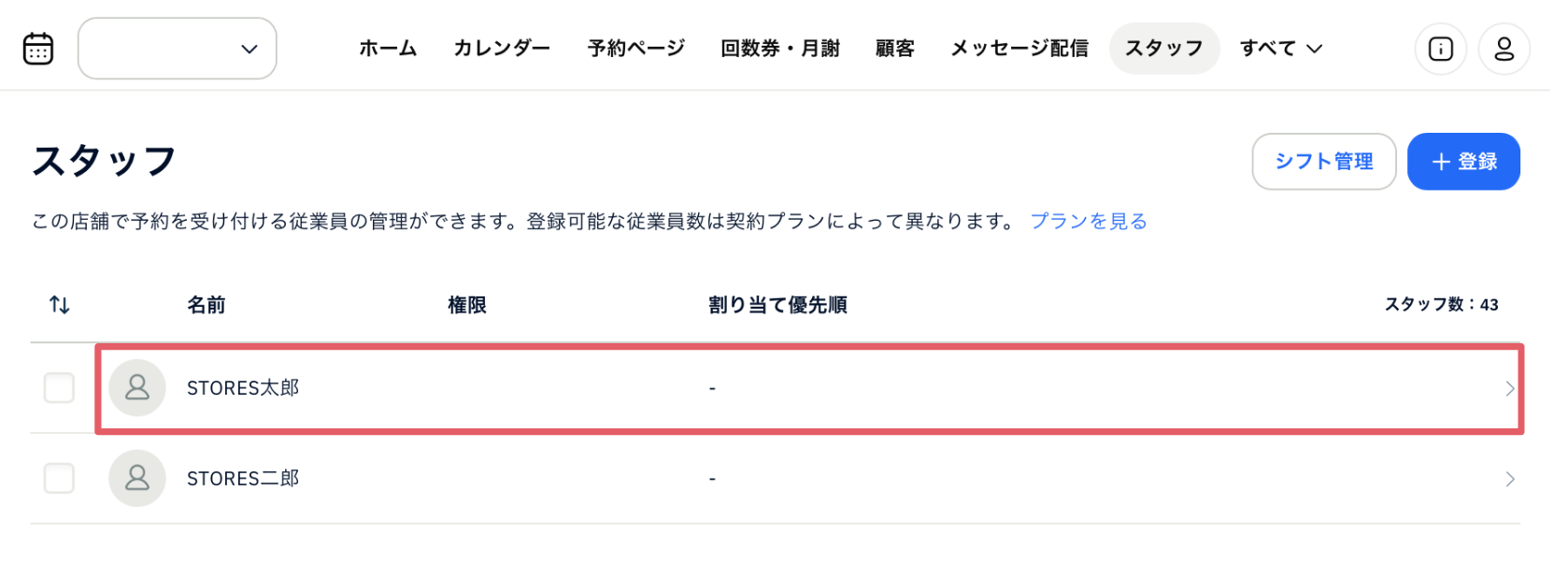Click the シフト管理 button
The width and height of the screenshot is (1568, 563).
[1323, 162]
